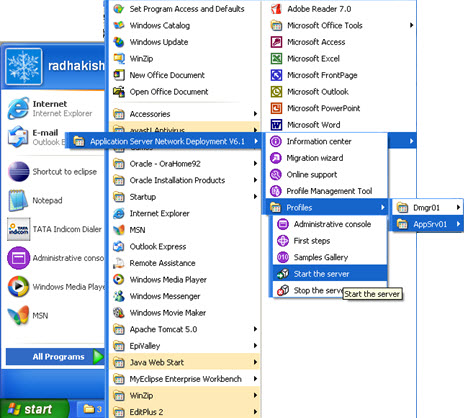The width and height of the screenshot is (464, 418).
Task: Expand the Dmgr01 profile arrow
Action: click(x=459, y=208)
